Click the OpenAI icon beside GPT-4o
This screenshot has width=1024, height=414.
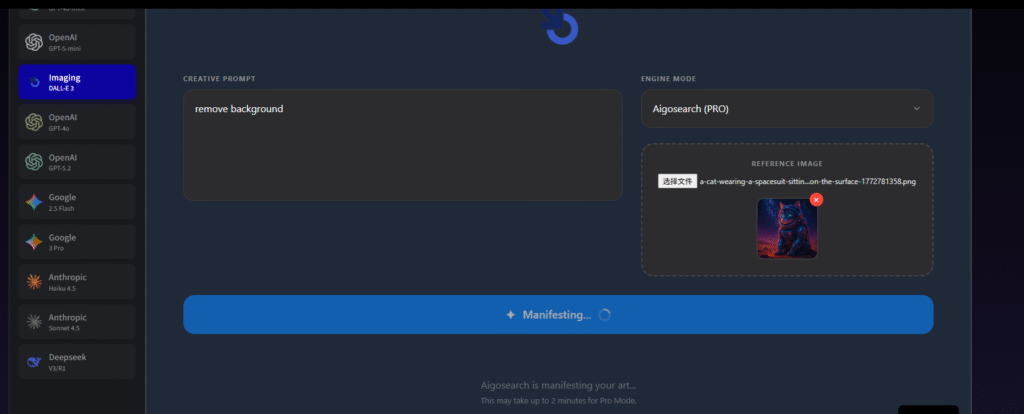(34, 122)
